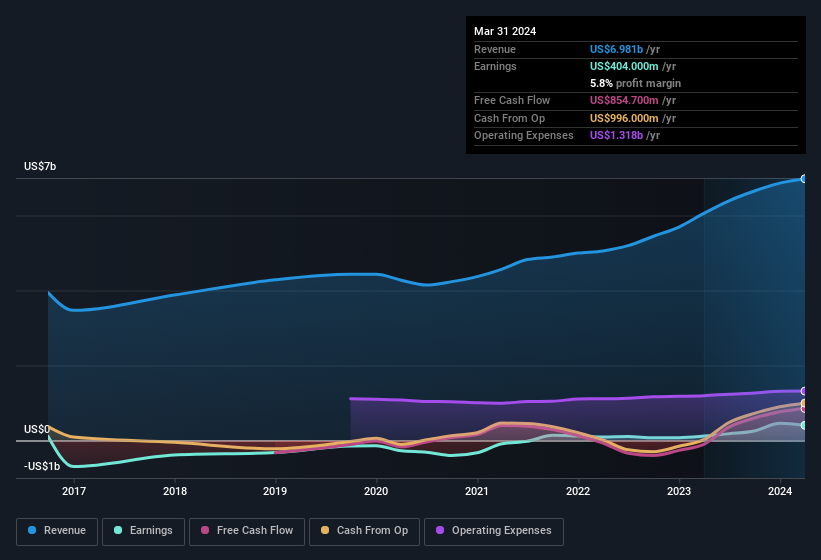821x560 pixels.
Task: Click the Free Cash Flow tooltip label
Action: (512, 100)
